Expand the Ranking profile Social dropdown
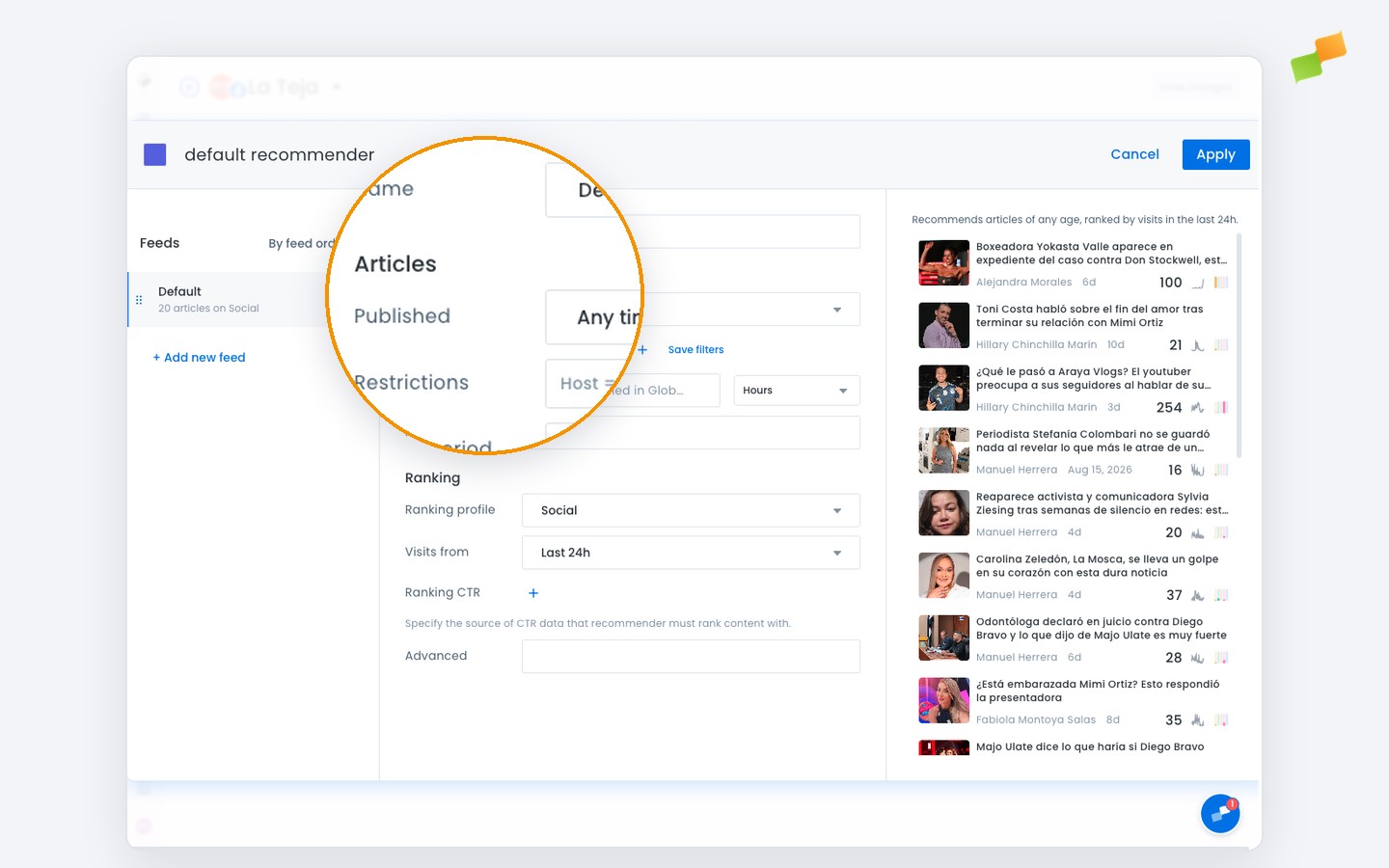This screenshot has height=868, width=1389. (x=691, y=510)
